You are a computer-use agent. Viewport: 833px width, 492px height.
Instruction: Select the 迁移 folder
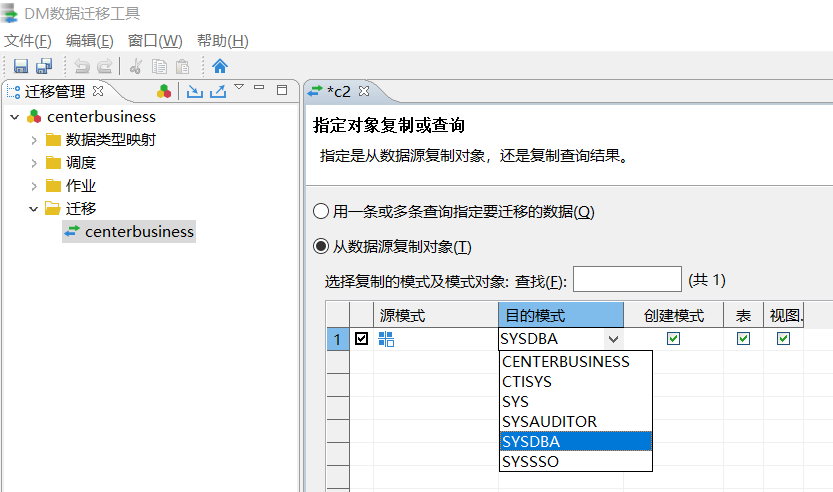point(81,208)
